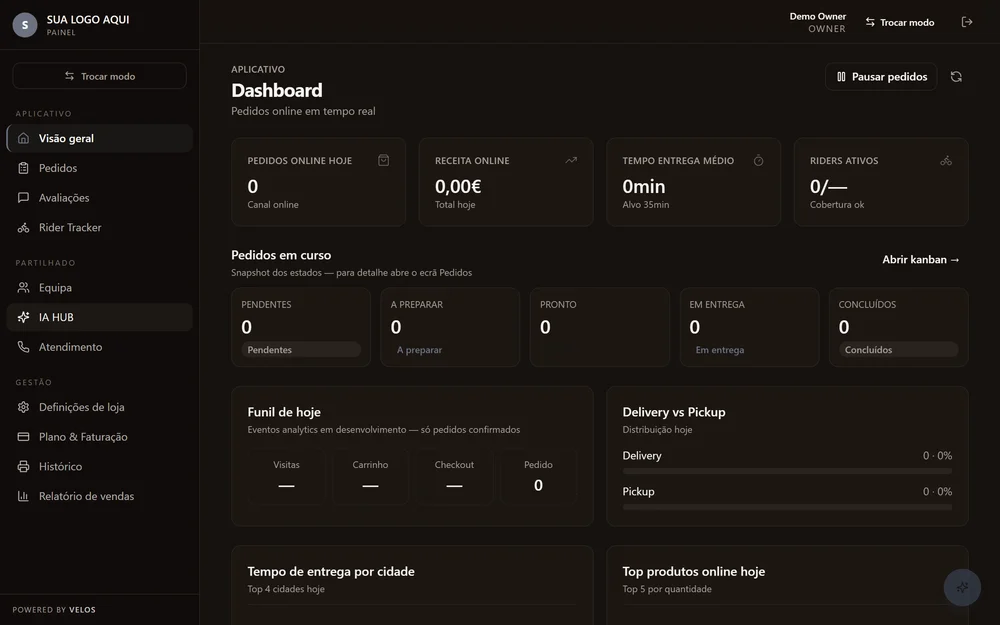Click the phone icon next to Atendimento

24,347
